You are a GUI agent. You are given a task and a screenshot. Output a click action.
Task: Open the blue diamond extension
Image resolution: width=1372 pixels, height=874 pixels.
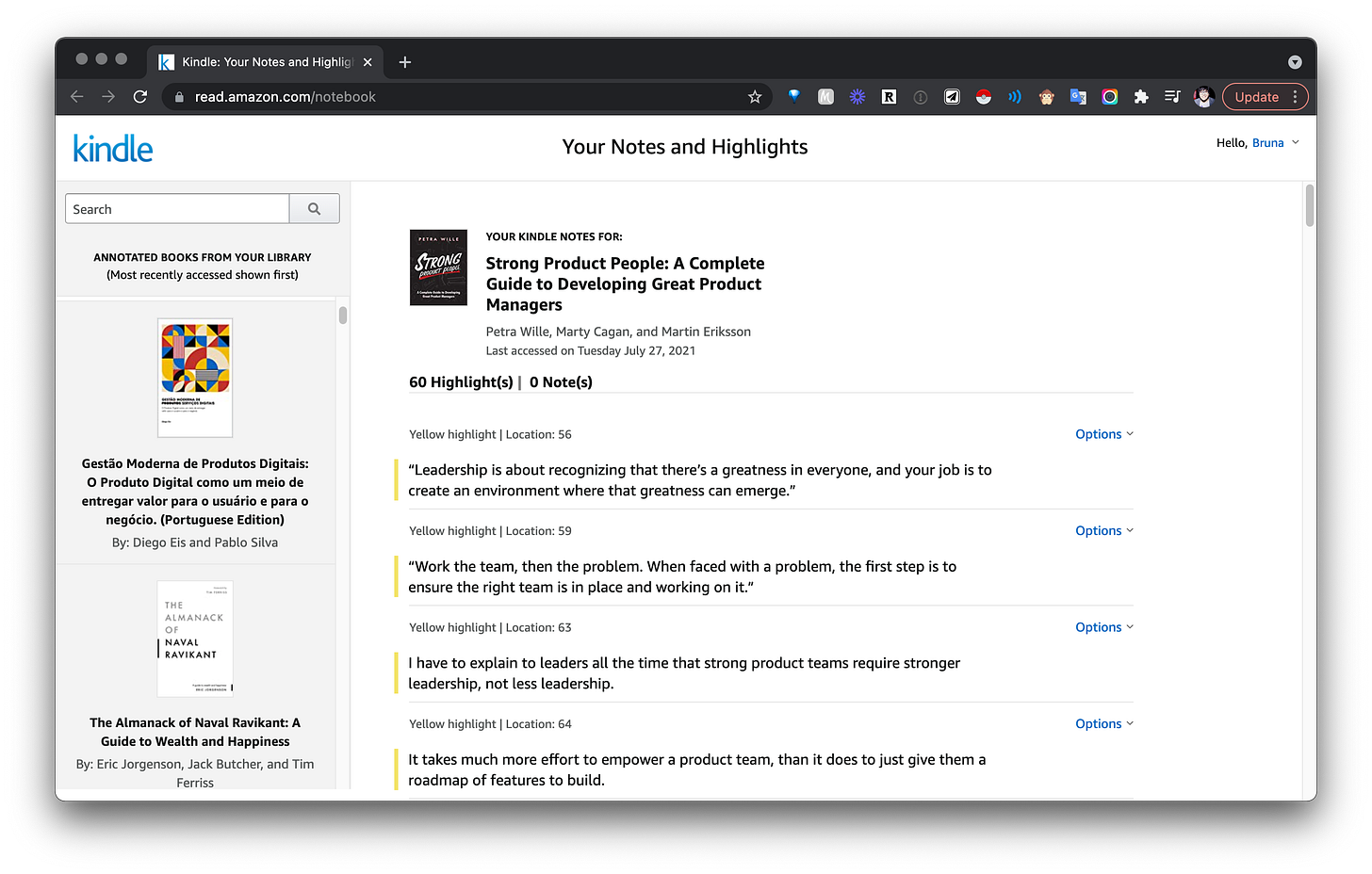[794, 96]
